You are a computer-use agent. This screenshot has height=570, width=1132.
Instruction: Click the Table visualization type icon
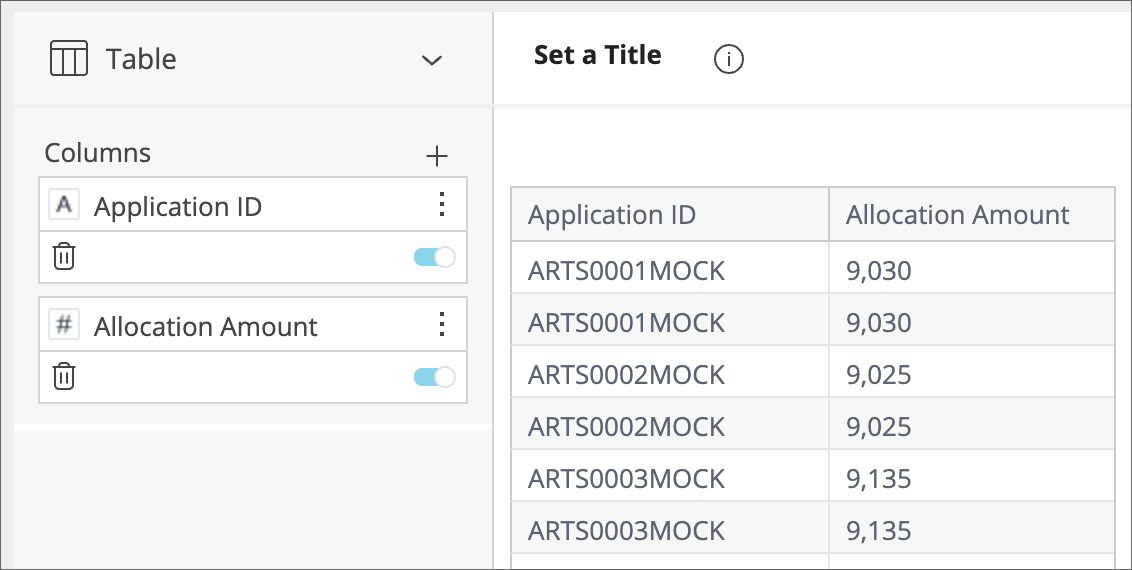pos(69,59)
